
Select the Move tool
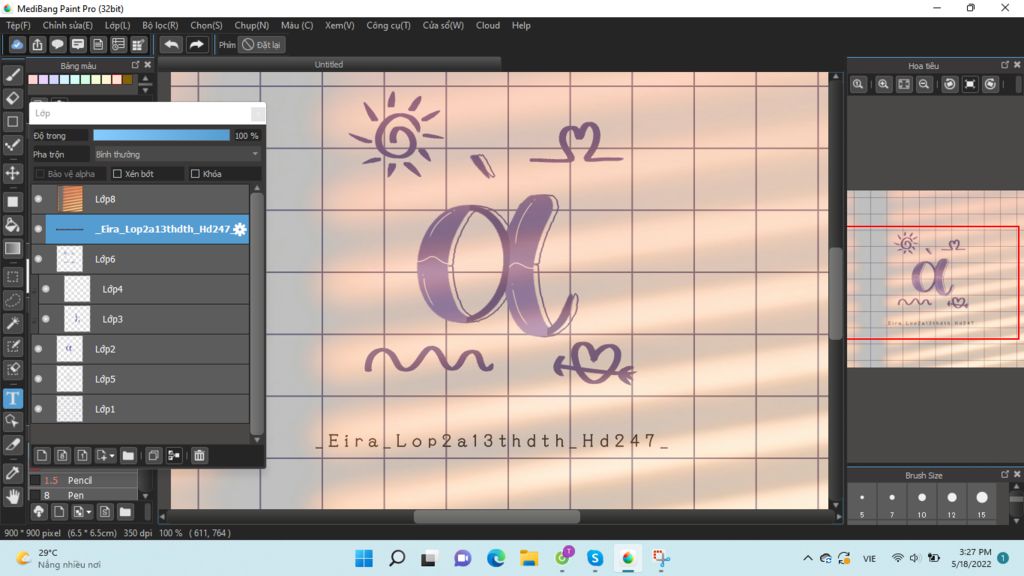12,173
